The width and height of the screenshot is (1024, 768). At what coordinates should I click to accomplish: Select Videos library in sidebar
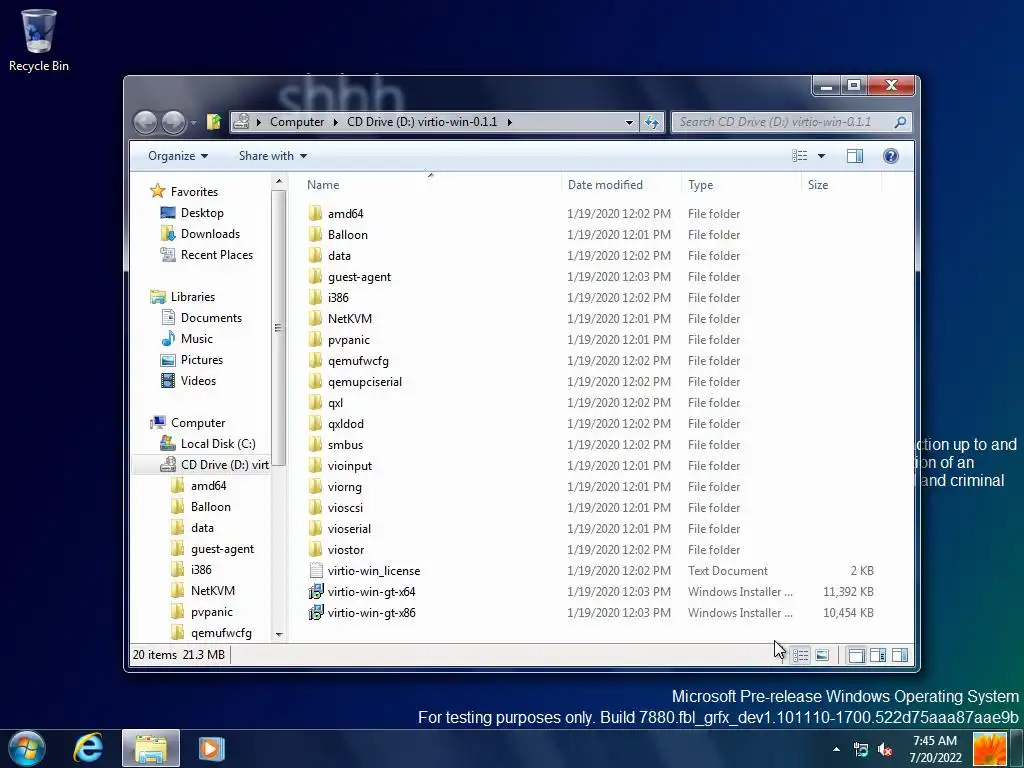[198, 381]
